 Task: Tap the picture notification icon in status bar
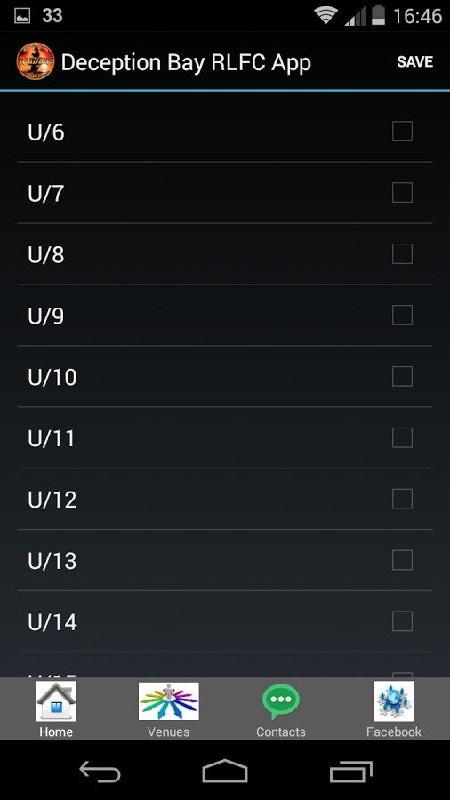tap(21, 16)
